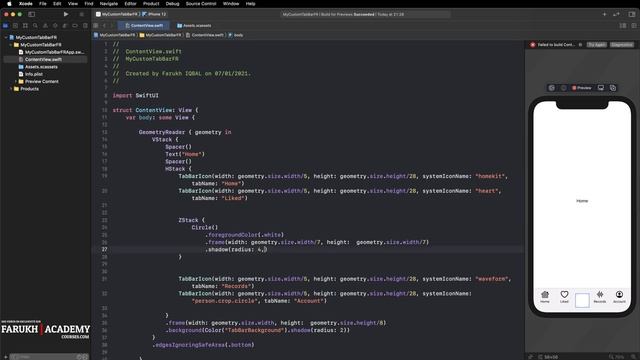The width and height of the screenshot is (640, 360).
Task: Click the related items grid icon
Action: (x=96, y=25)
